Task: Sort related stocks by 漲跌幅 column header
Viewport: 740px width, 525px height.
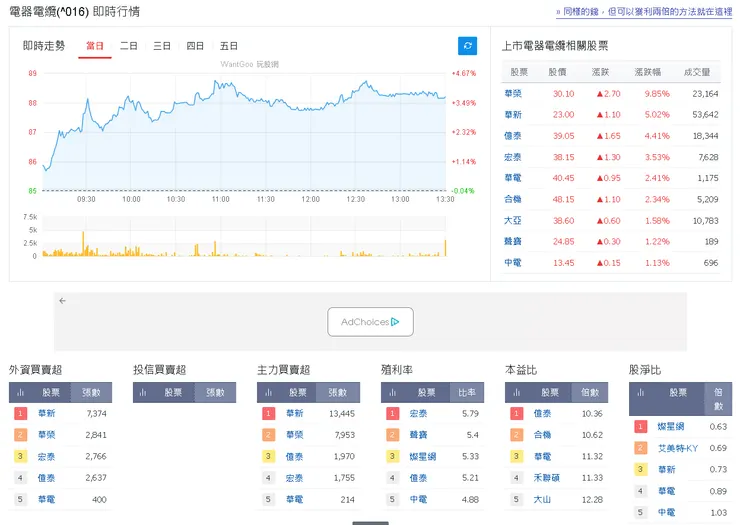Action: [x=648, y=72]
